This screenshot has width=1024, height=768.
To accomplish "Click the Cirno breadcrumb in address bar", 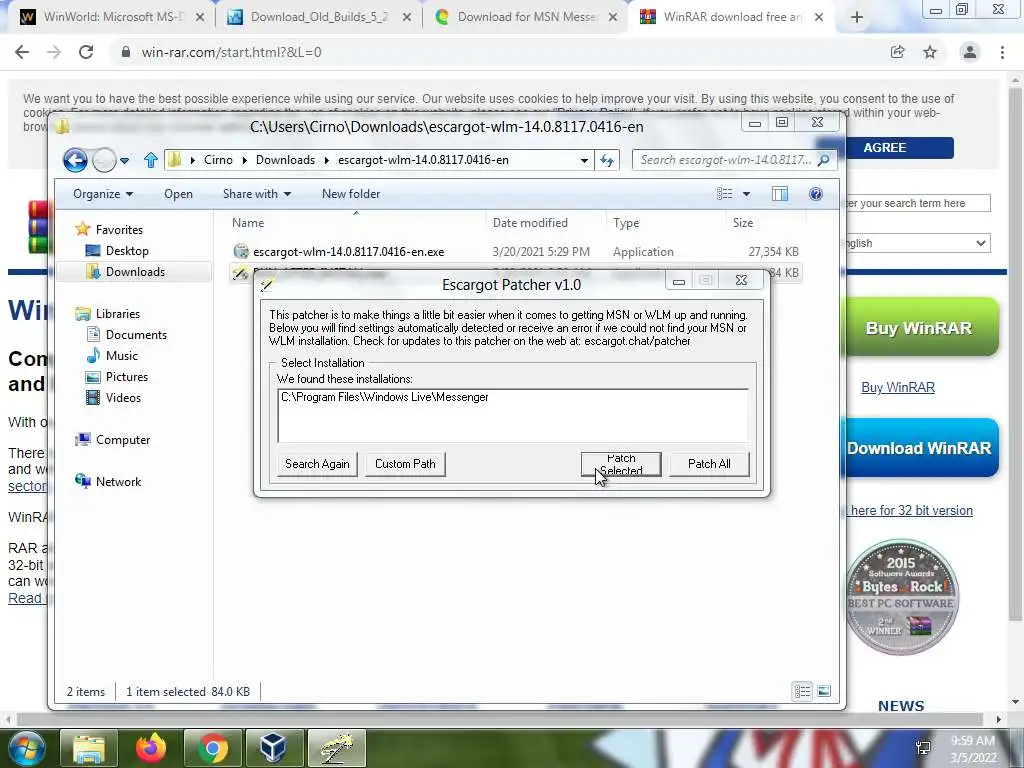I will coord(218,160).
